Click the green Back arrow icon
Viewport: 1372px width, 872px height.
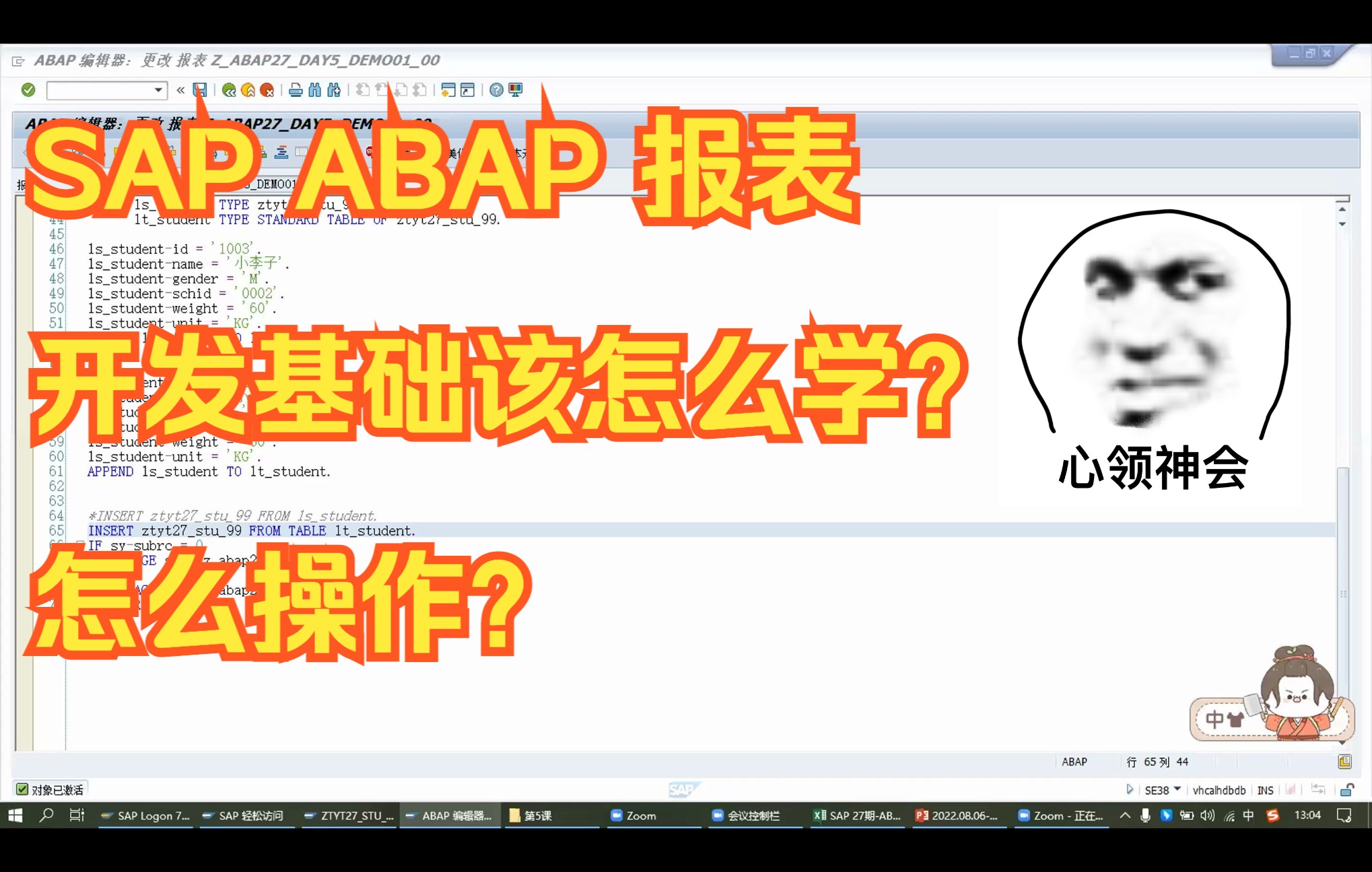point(229,90)
